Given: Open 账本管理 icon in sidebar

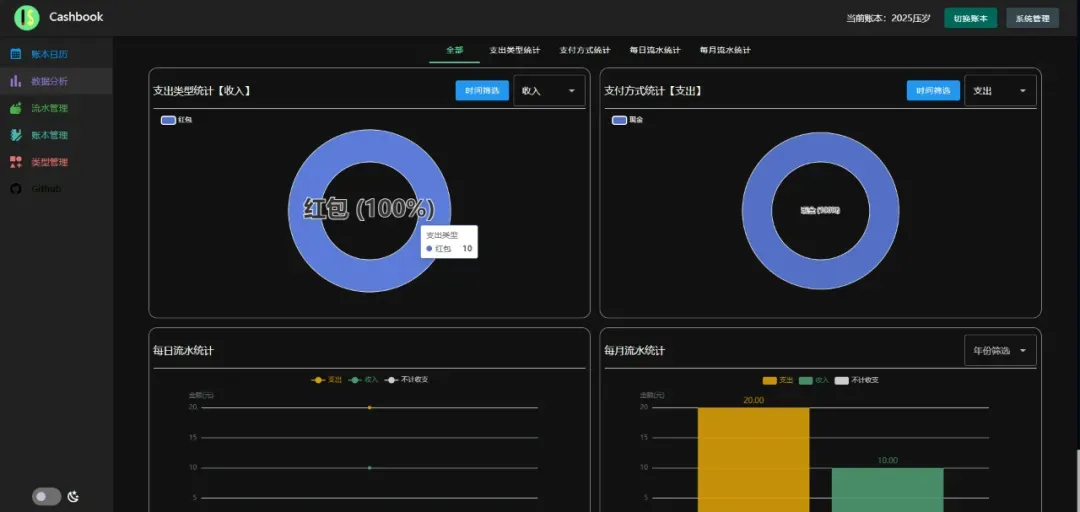Looking at the screenshot, I should pyautogui.click(x=16, y=135).
